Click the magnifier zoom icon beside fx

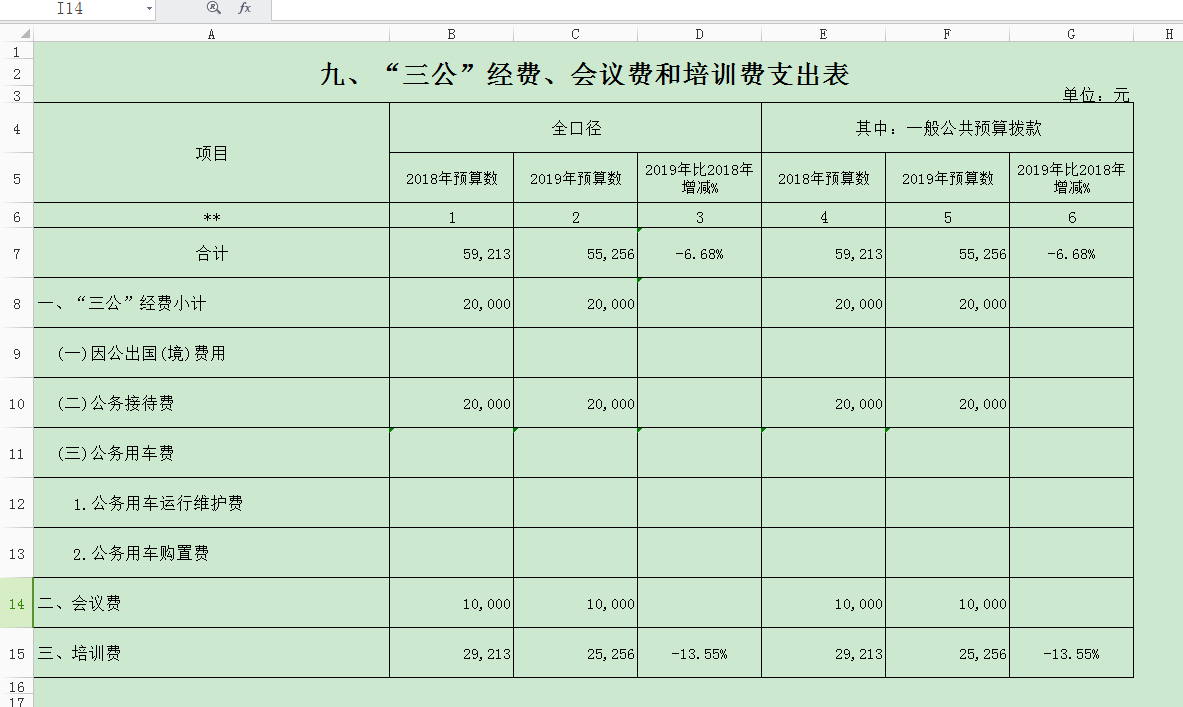click(x=213, y=8)
